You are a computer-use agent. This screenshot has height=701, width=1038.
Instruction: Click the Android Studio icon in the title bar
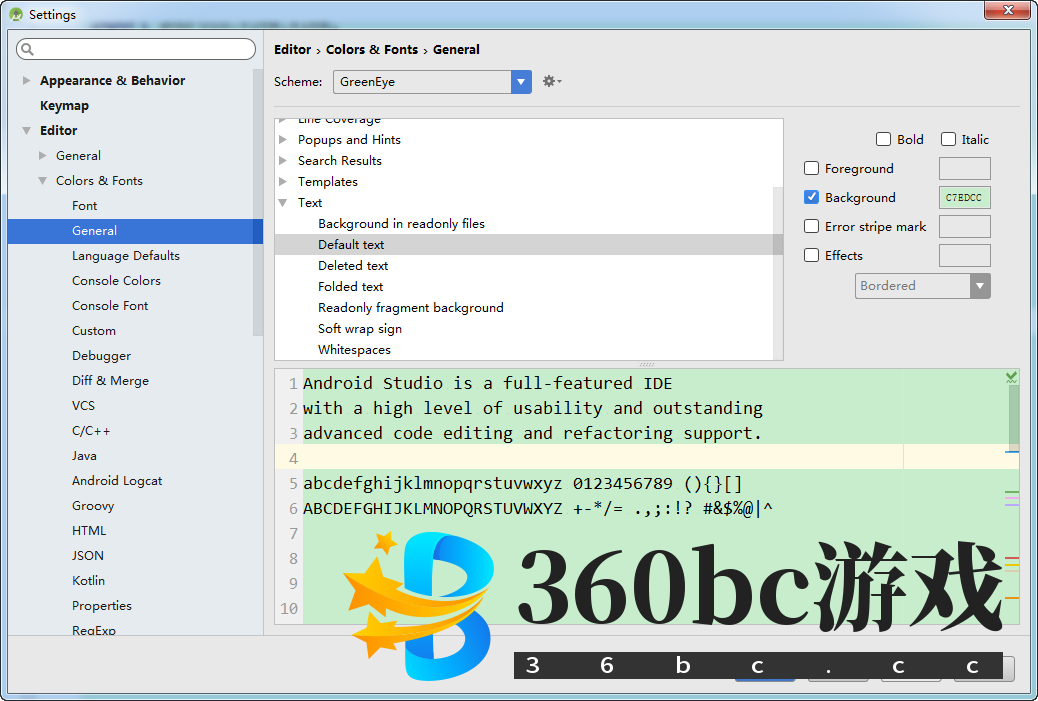click(x=16, y=14)
